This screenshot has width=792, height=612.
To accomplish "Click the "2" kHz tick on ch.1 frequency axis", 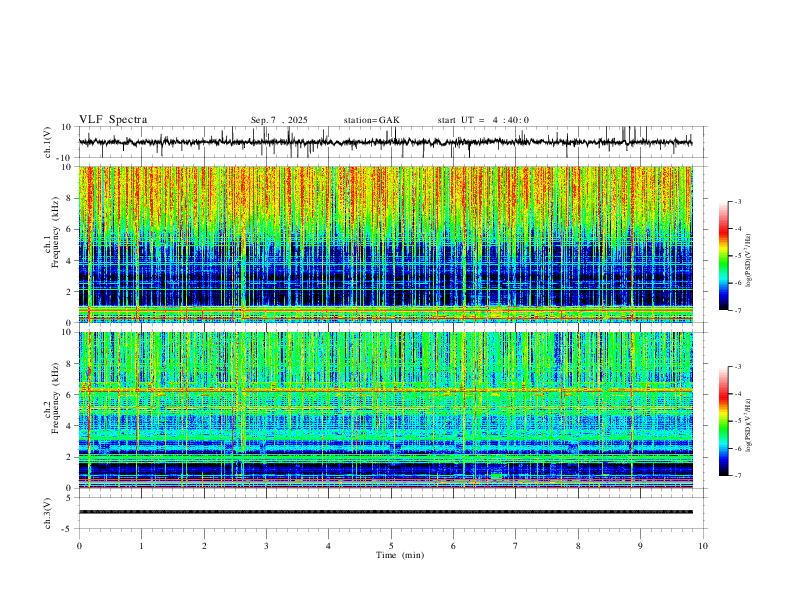I will [71, 291].
